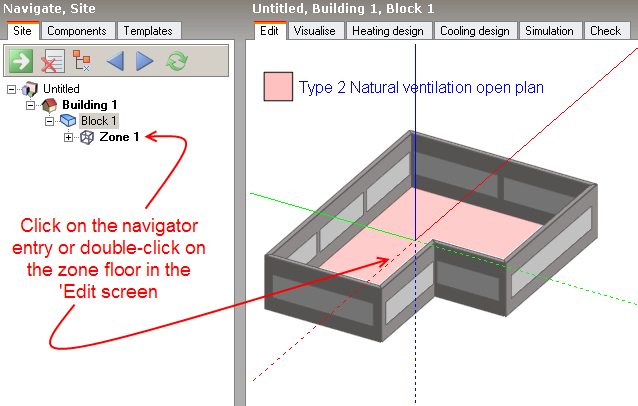Viewport: 638px width, 406px height.
Task: Open the Templates tab
Action: click(149, 31)
